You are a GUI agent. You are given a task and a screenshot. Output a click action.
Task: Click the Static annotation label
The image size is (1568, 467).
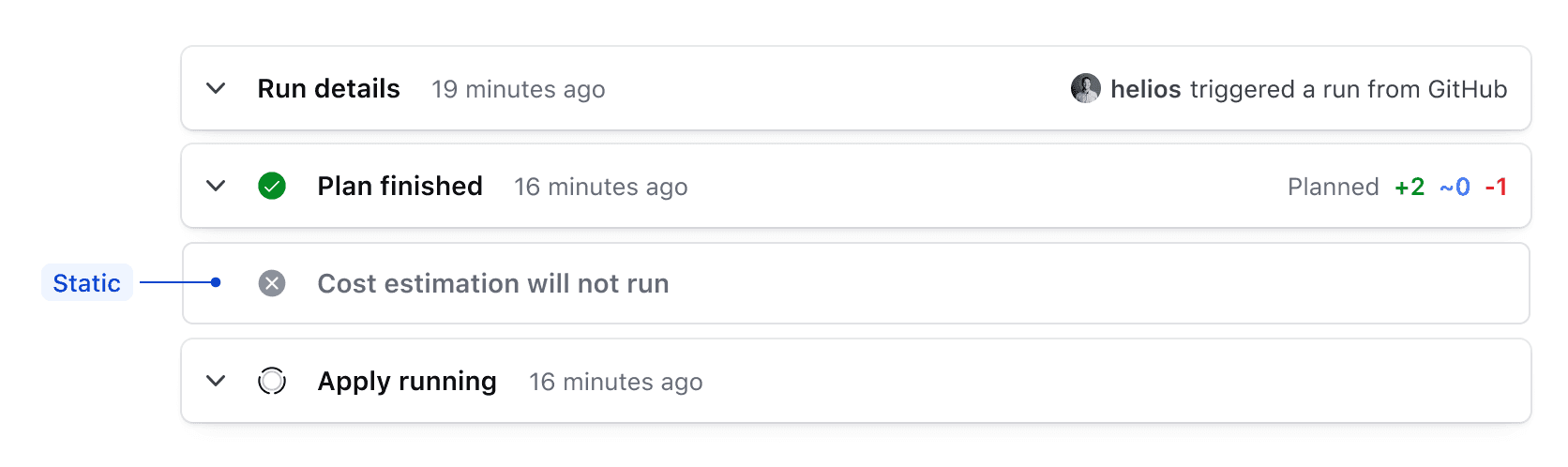tap(86, 283)
